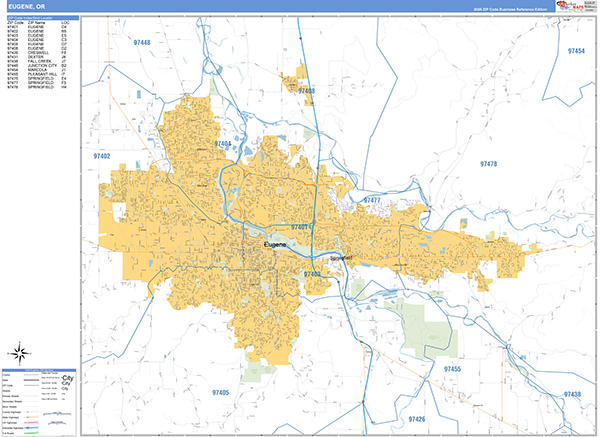Select the 97455 ZIP code label
The image size is (600, 437).
[x=450, y=370]
